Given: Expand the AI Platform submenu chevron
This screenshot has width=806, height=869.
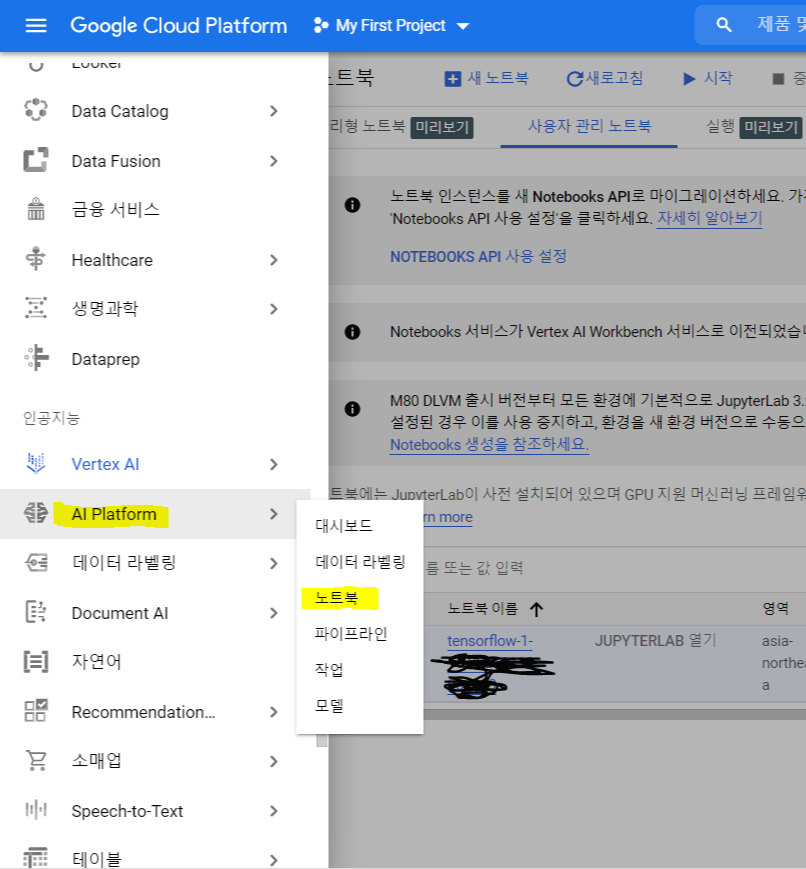Looking at the screenshot, I should [273, 514].
